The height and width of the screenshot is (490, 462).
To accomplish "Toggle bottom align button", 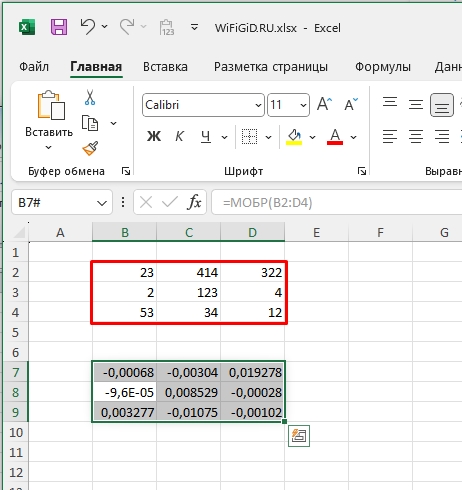I will [x=442, y=105].
